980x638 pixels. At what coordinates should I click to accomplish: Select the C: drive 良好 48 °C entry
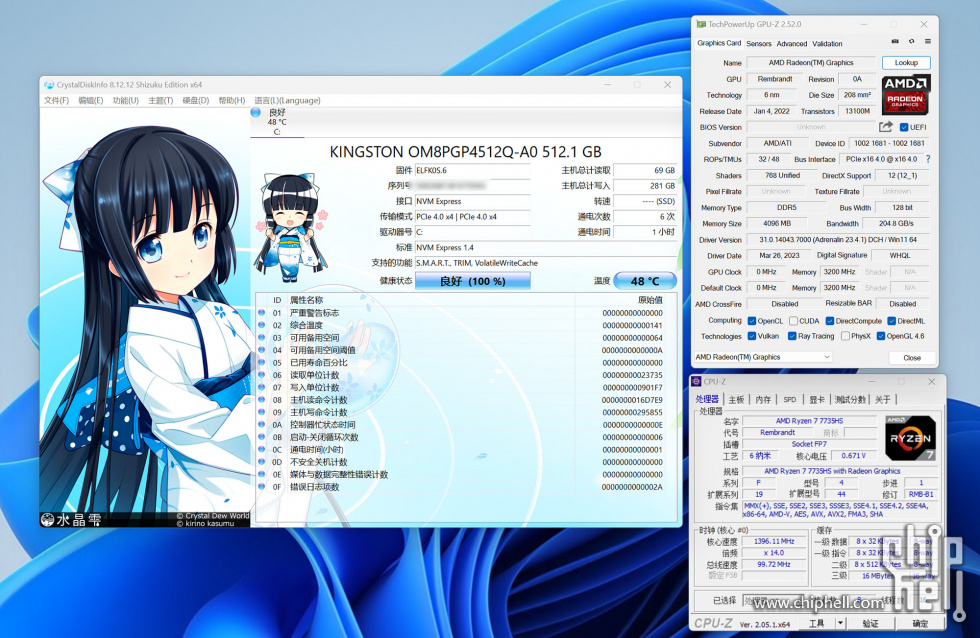277,121
